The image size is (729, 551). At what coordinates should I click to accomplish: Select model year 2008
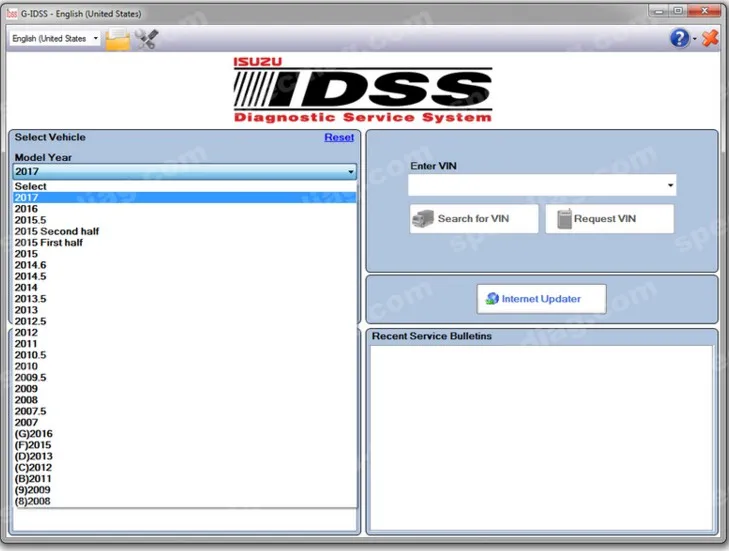click(x=185, y=400)
